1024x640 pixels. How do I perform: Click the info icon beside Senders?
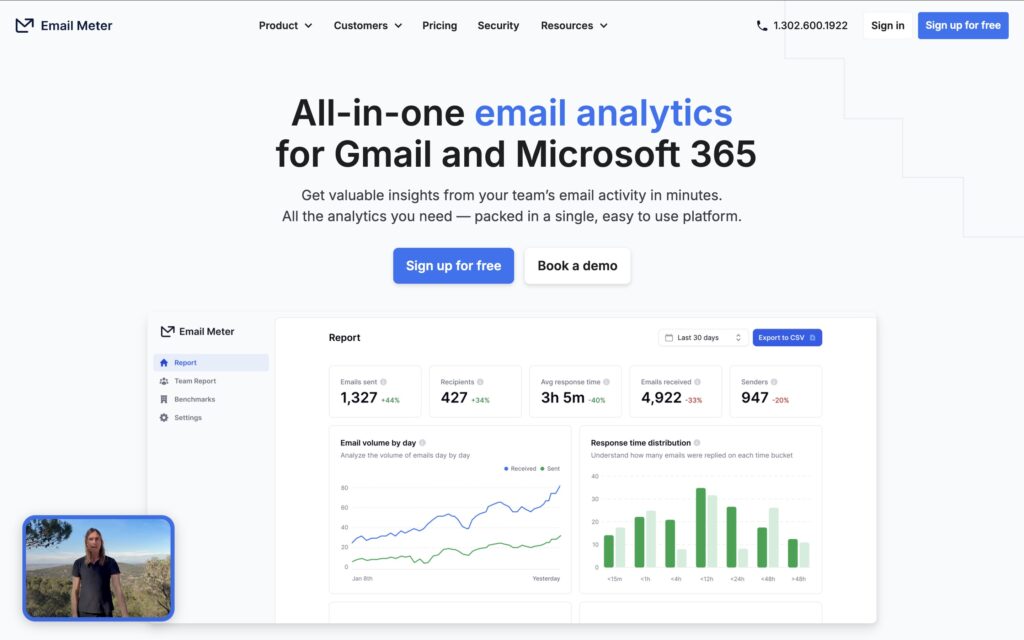pyautogui.click(x=774, y=382)
